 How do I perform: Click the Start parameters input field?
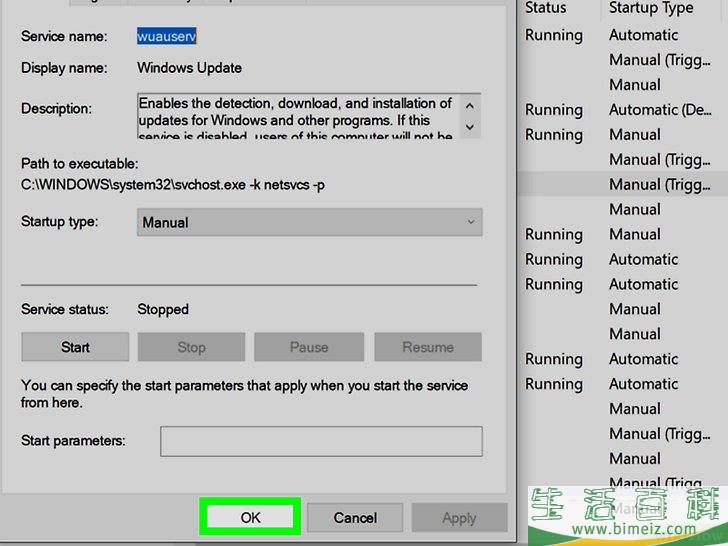[x=321, y=441]
